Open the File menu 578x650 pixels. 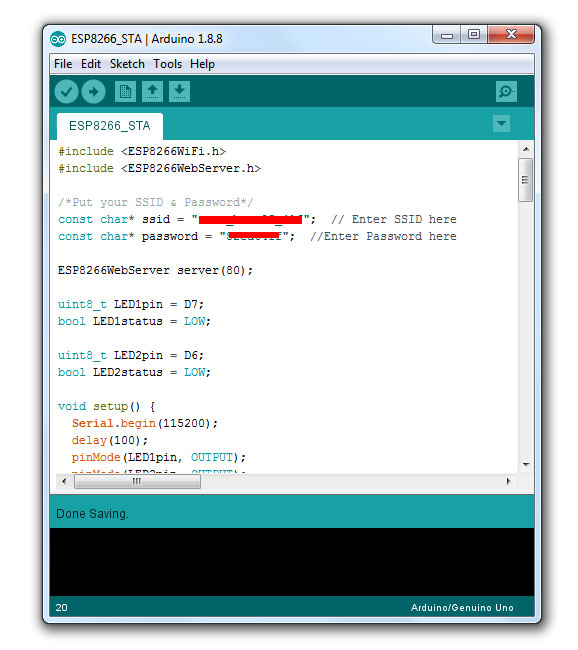click(63, 64)
